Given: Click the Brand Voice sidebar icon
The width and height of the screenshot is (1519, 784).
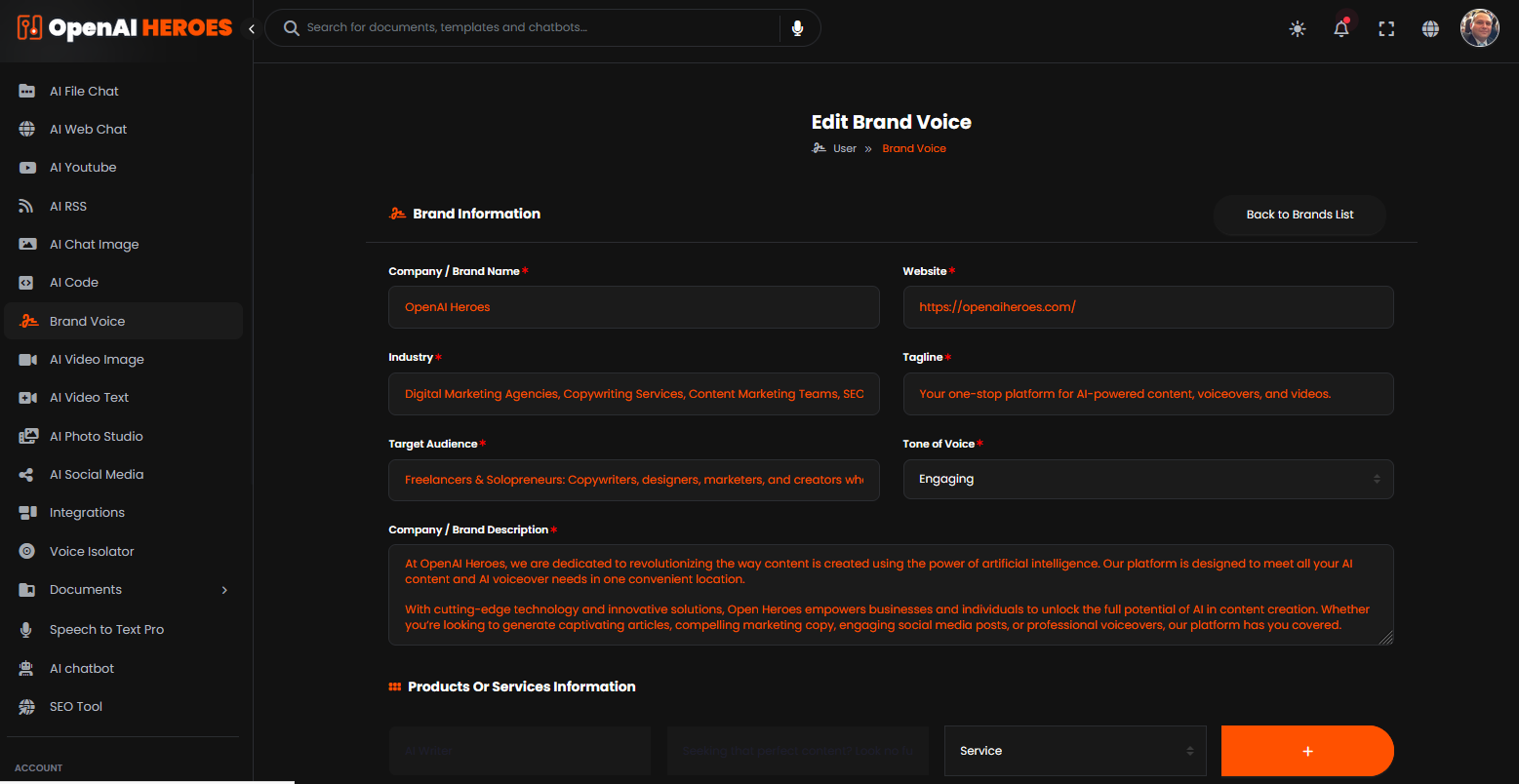Looking at the screenshot, I should tap(29, 321).
